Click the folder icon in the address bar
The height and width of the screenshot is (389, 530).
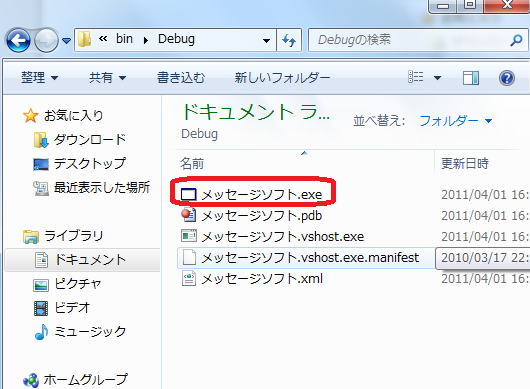click(x=85, y=40)
